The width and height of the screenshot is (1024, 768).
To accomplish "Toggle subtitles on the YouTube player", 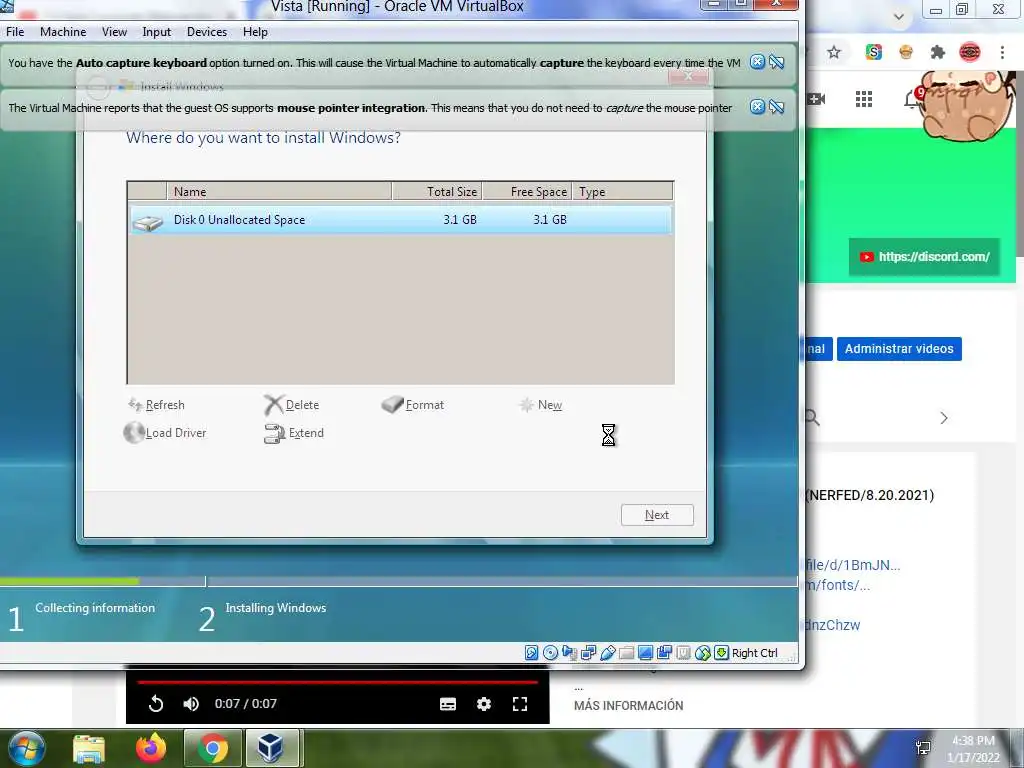I will (x=448, y=704).
